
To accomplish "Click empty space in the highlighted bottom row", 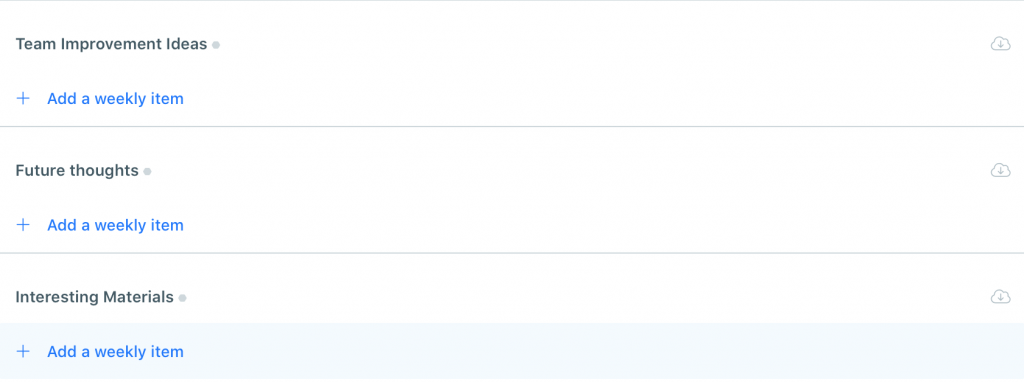I will pyautogui.click(x=588, y=351).
